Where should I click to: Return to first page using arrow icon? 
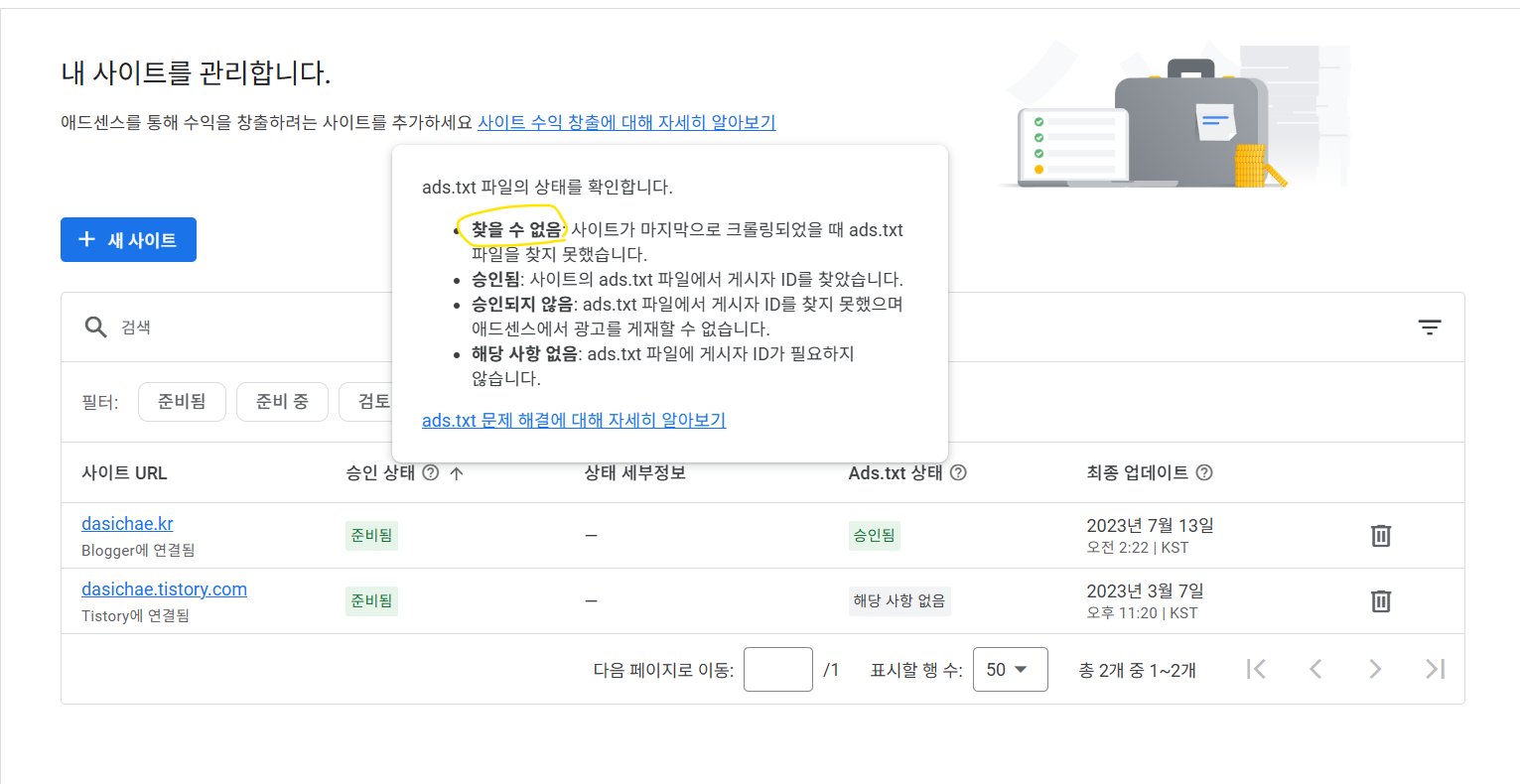click(x=1256, y=669)
